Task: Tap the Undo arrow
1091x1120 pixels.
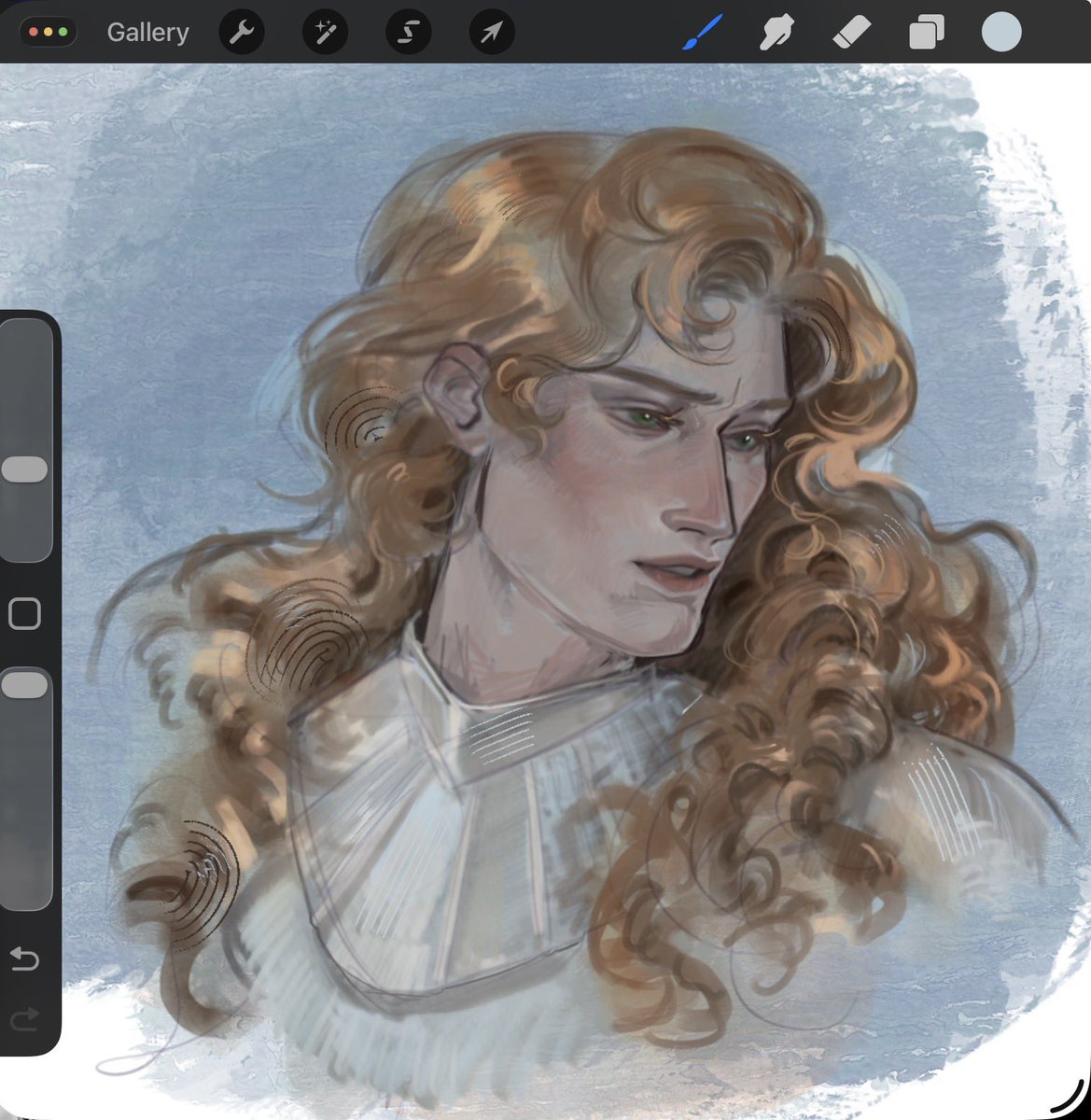Action: click(25, 959)
